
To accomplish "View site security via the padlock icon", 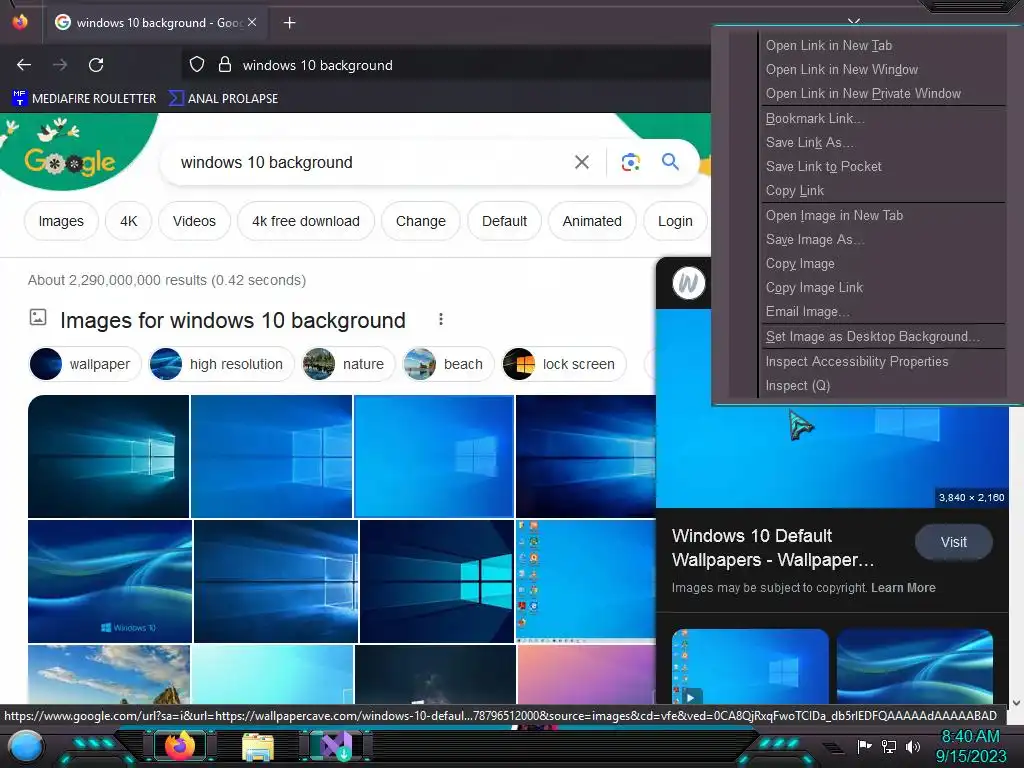I will pyautogui.click(x=225, y=65).
